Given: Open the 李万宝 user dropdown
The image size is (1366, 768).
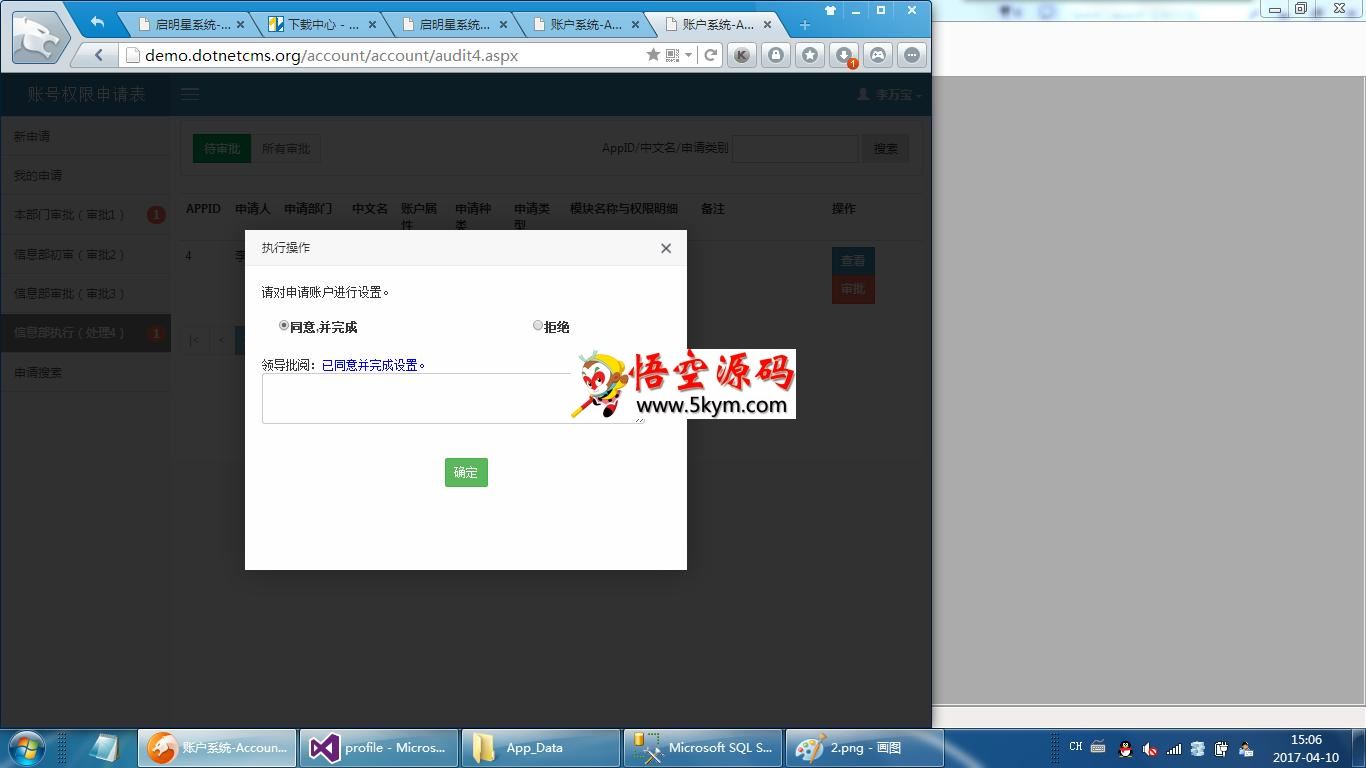Looking at the screenshot, I should click(x=889, y=95).
